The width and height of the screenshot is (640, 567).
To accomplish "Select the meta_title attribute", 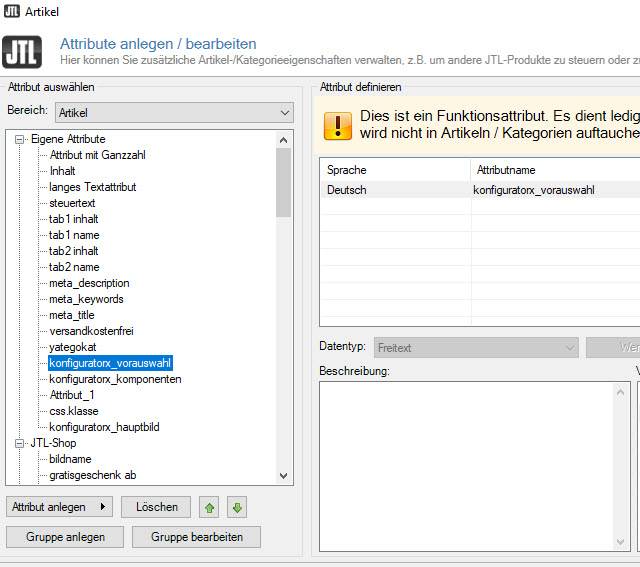I will tap(72, 315).
